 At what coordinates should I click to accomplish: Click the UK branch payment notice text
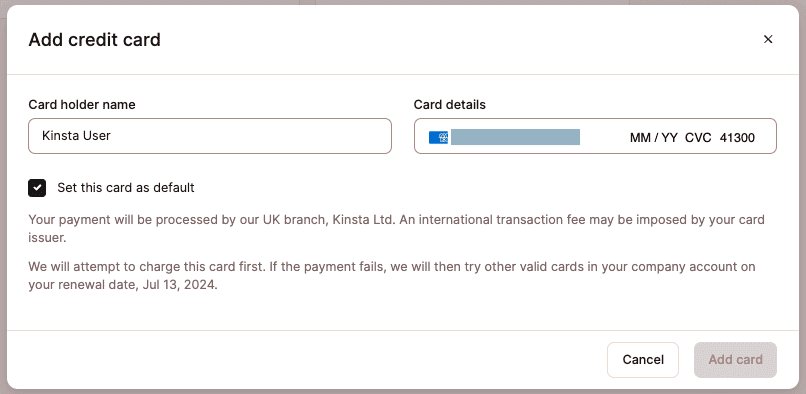pyautogui.click(x=396, y=229)
